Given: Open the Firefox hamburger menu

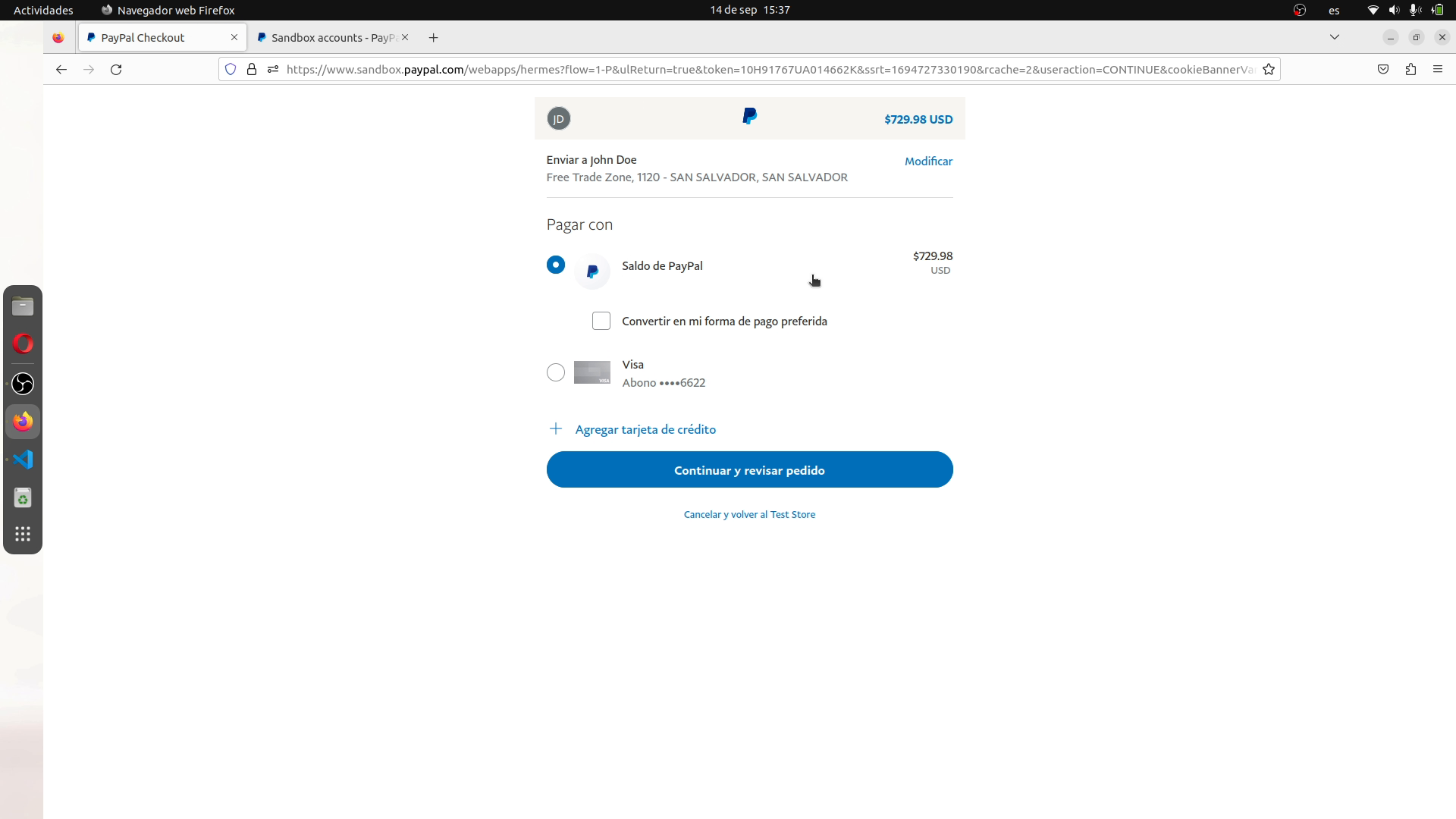Looking at the screenshot, I should (x=1438, y=69).
